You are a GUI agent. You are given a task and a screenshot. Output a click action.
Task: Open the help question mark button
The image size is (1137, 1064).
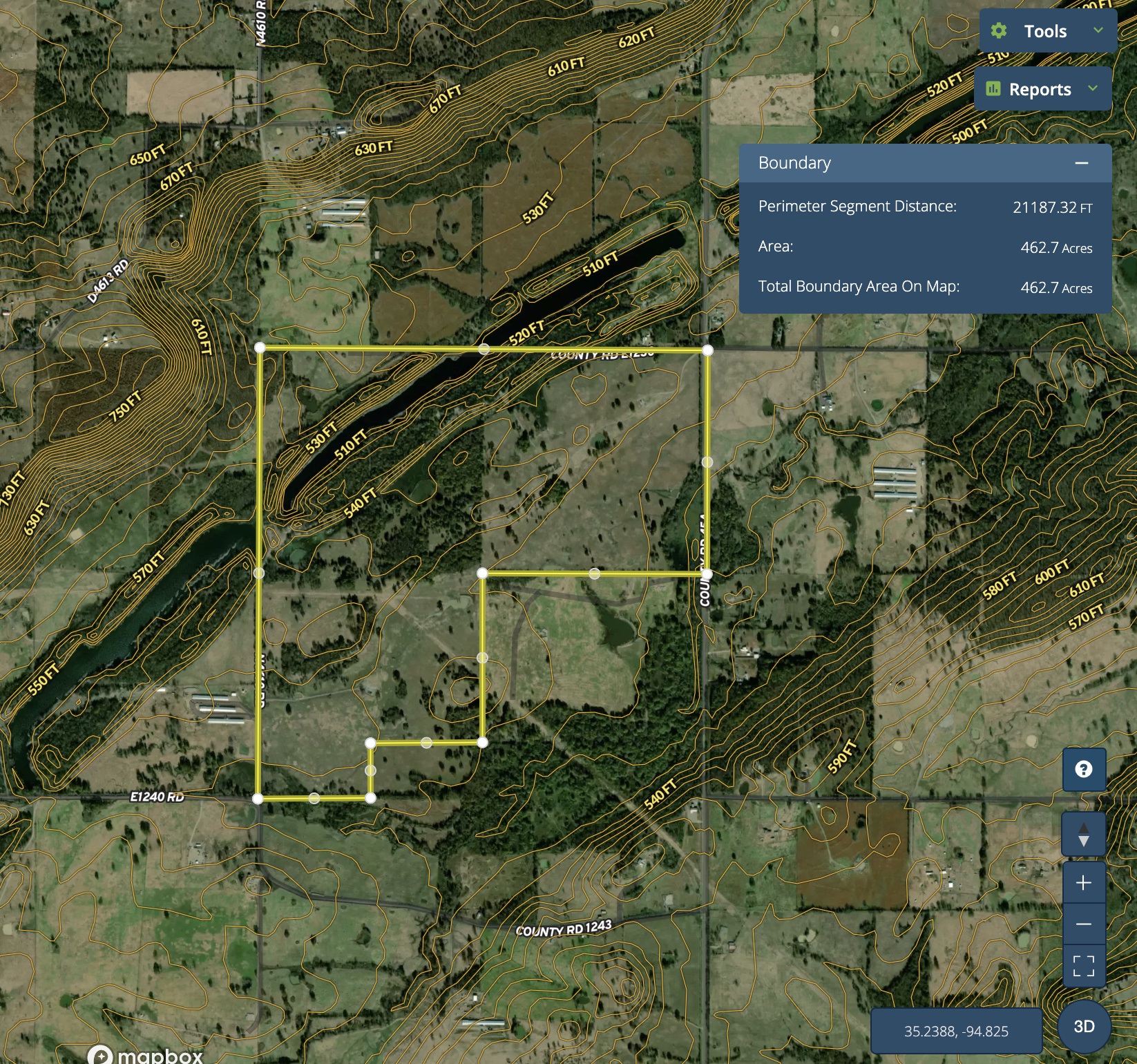(1083, 769)
